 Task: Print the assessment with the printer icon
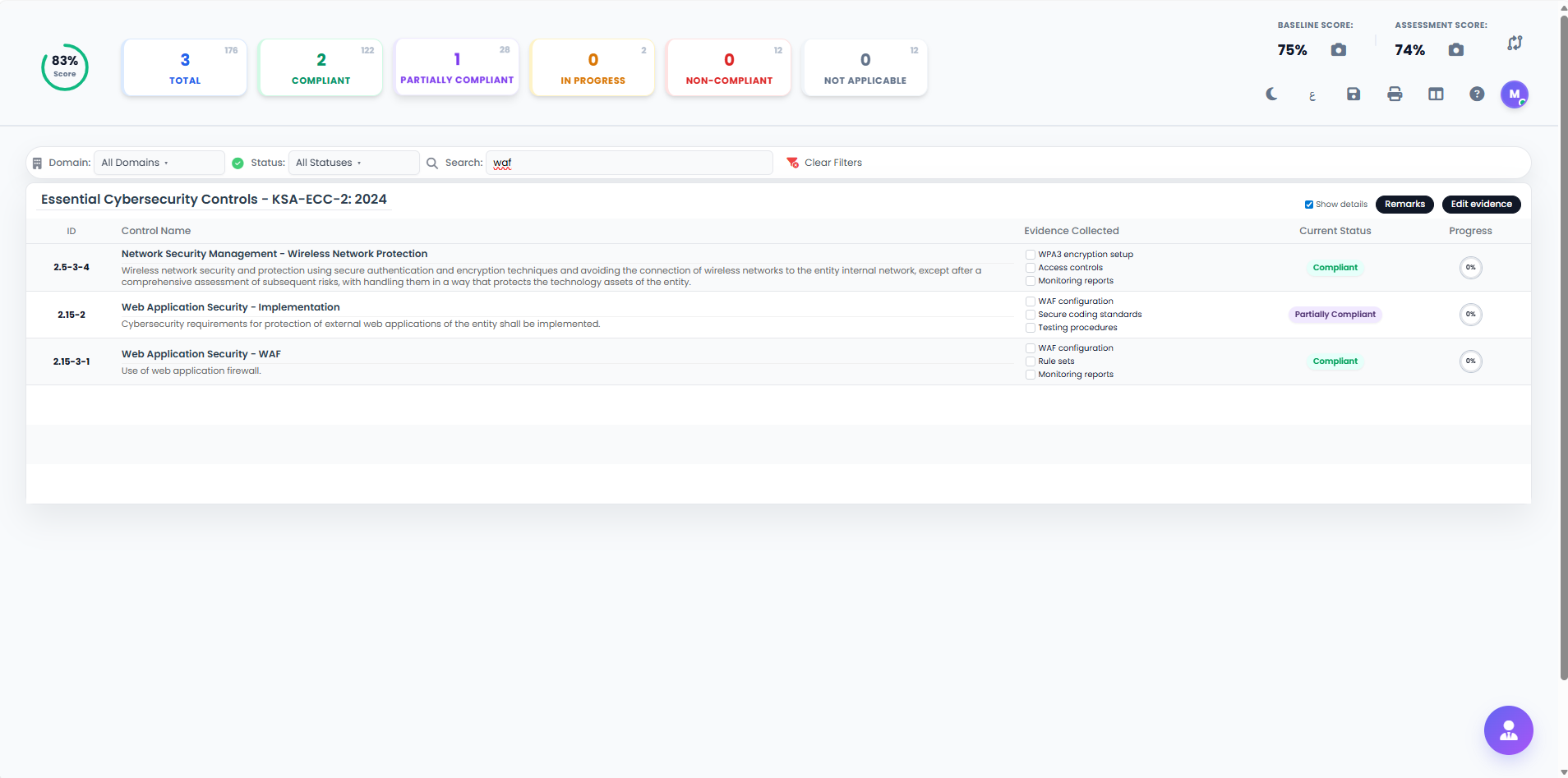[x=1395, y=94]
